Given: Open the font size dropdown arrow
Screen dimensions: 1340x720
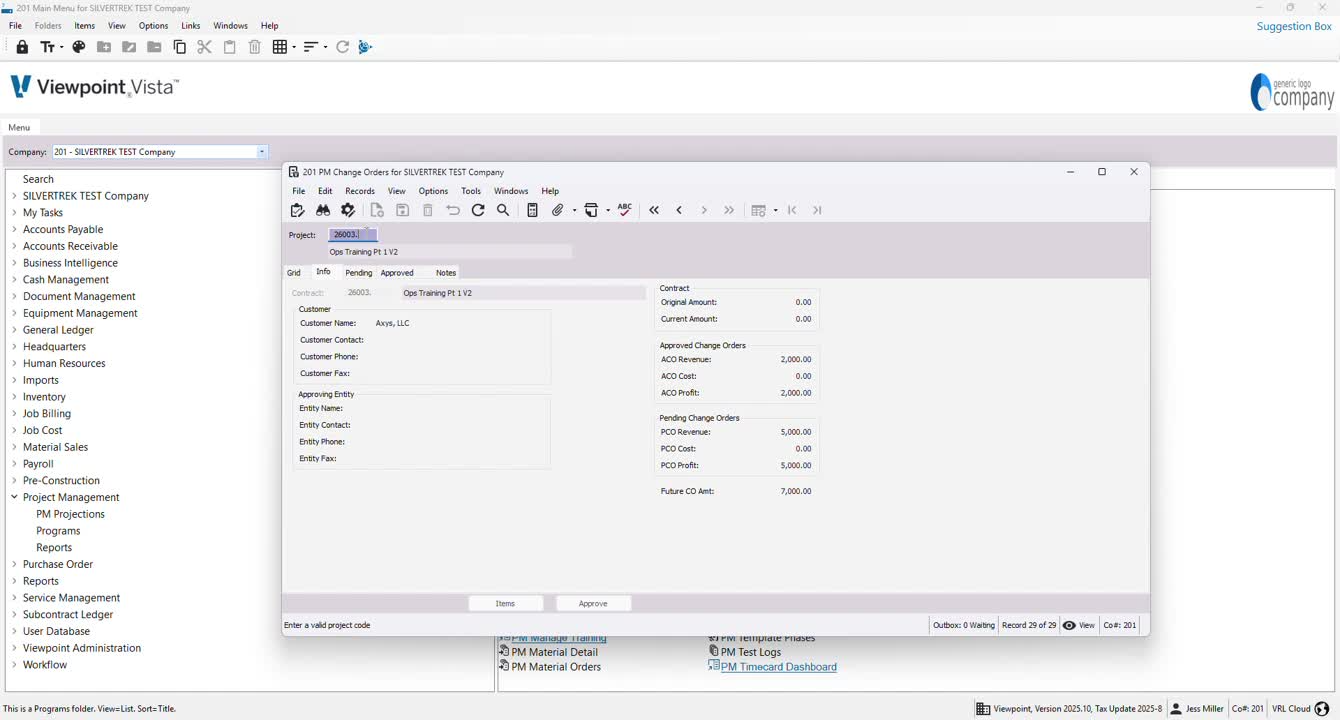Looking at the screenshot, I should pyautogui.click(x=61, y=47).
